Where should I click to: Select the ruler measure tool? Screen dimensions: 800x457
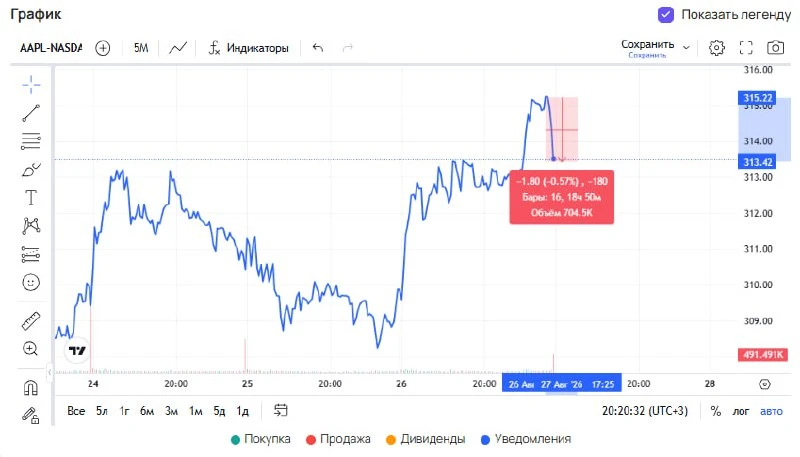coord(31,321)
